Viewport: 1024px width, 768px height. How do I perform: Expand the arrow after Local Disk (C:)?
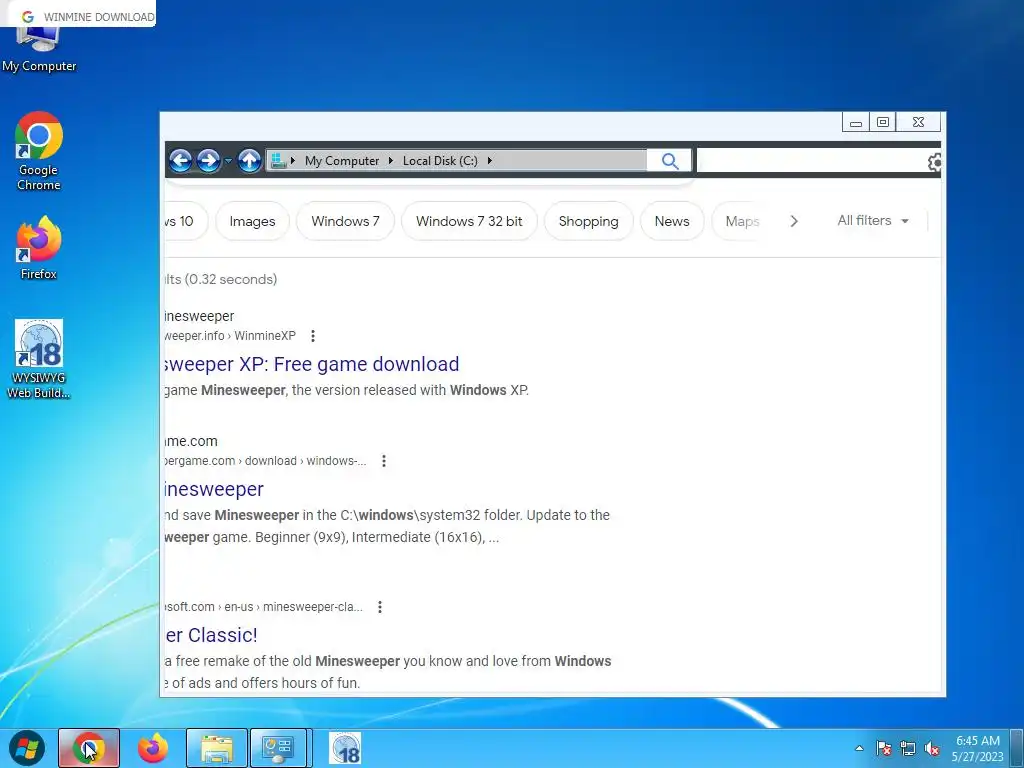489,161
